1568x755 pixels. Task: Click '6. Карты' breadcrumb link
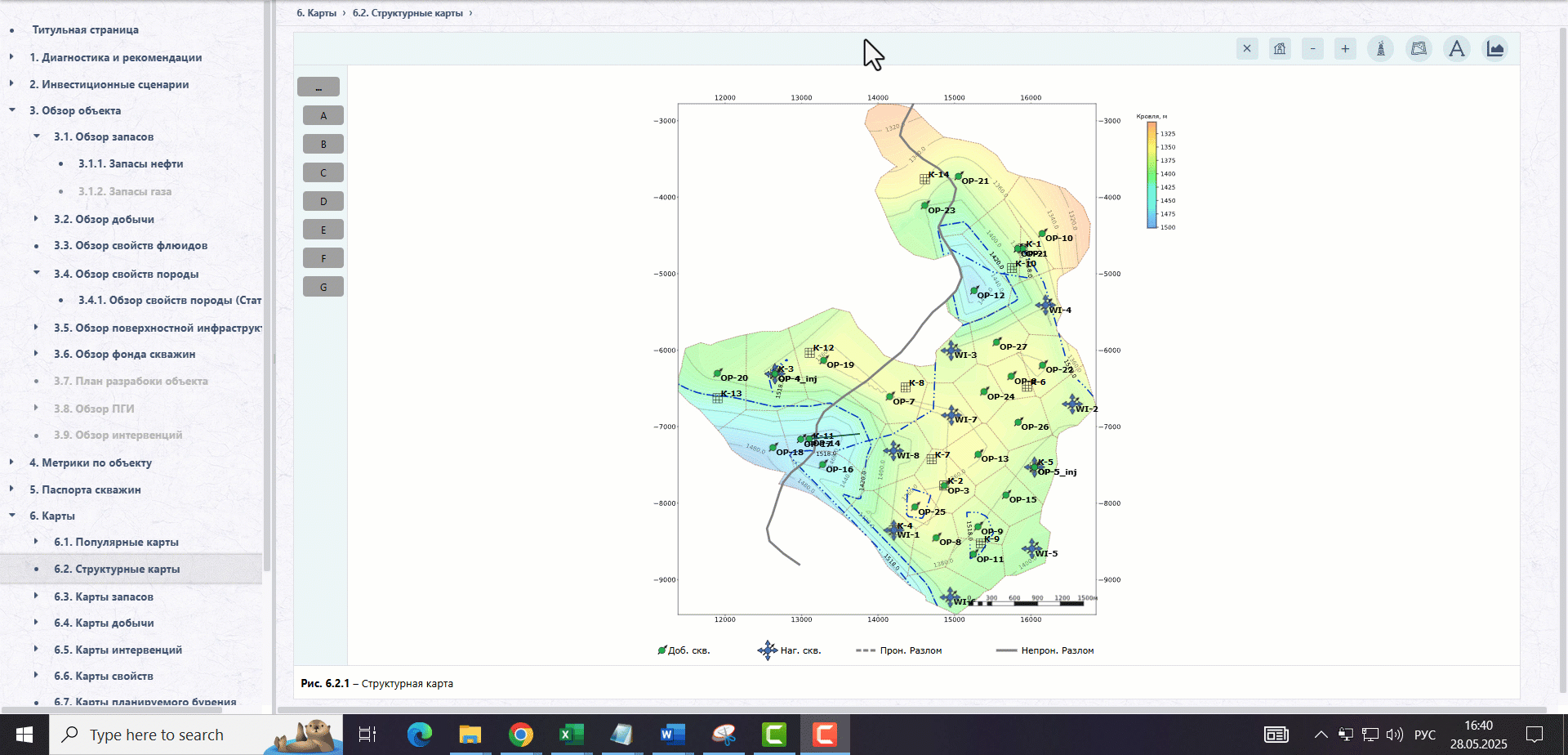316,13
